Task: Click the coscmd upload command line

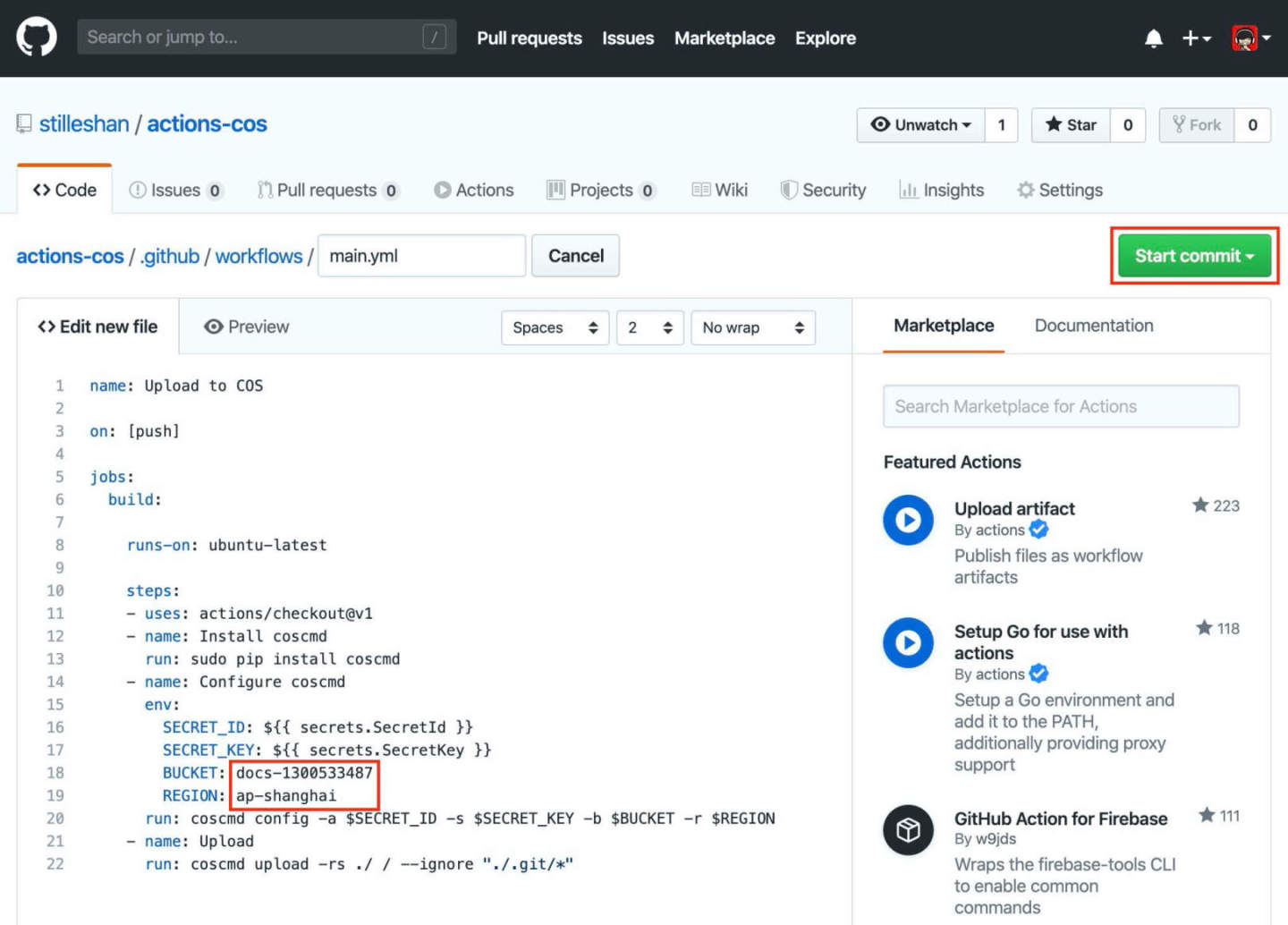Action: pos(359,863)
